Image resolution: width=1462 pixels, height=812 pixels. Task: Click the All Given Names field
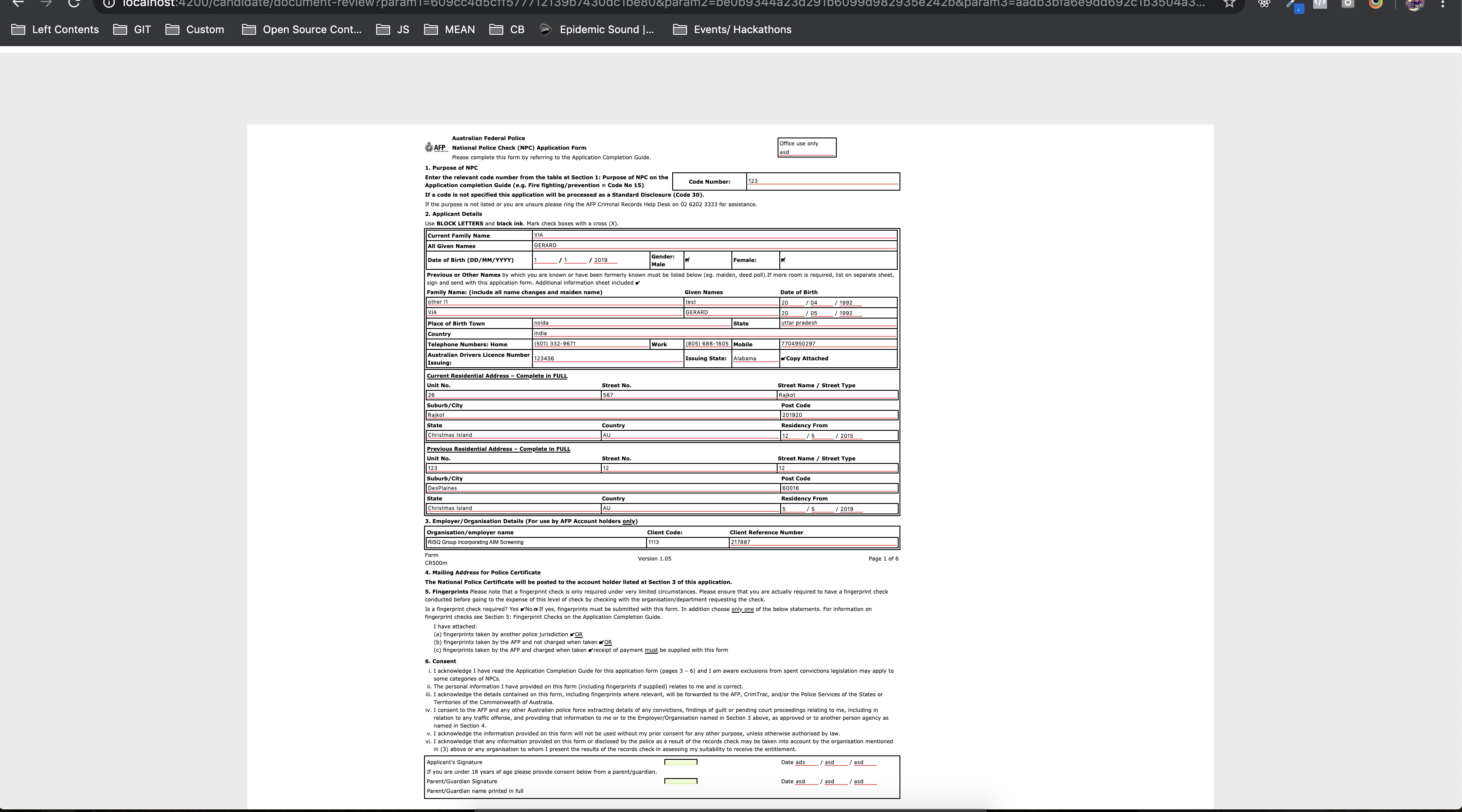[x=714, y=245]
